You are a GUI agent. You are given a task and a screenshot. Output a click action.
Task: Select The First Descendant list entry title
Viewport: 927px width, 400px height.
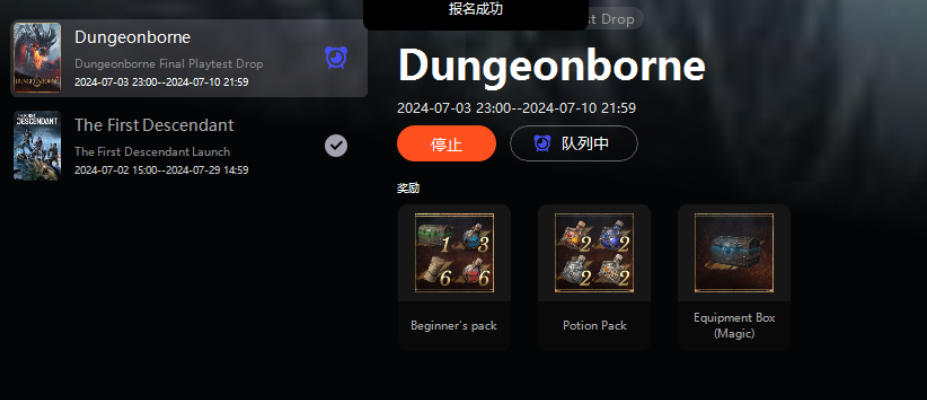pyautogui.click(x=154, y=125)
